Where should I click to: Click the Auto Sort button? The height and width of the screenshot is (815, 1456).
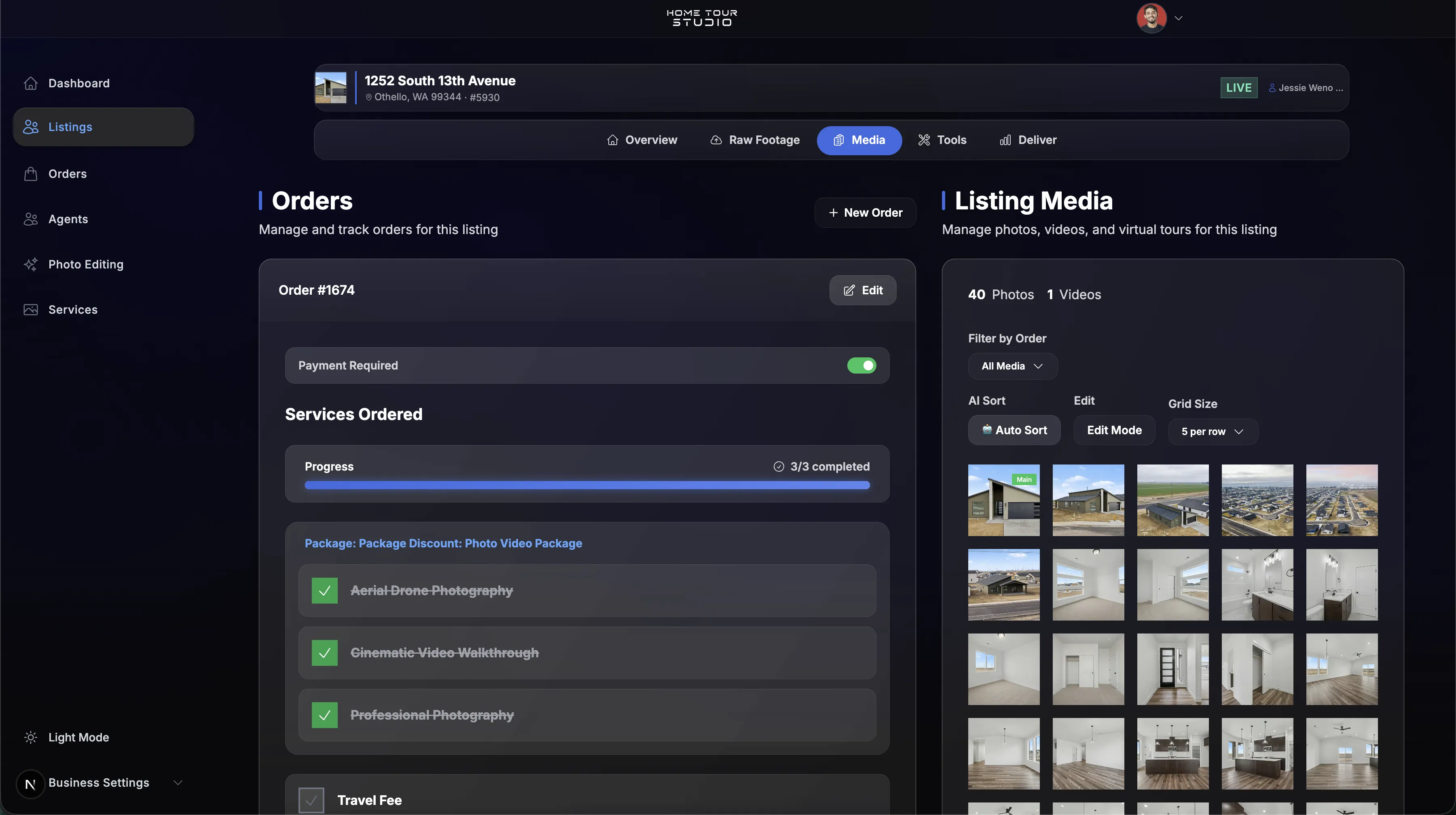tap(1014, 430)
